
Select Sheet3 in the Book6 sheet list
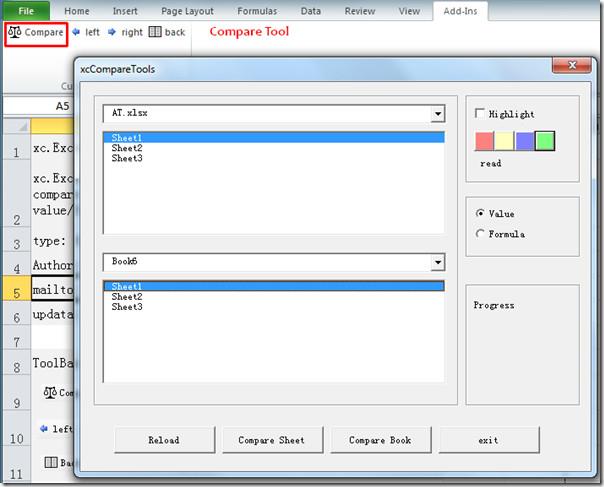tap(274, 307)
